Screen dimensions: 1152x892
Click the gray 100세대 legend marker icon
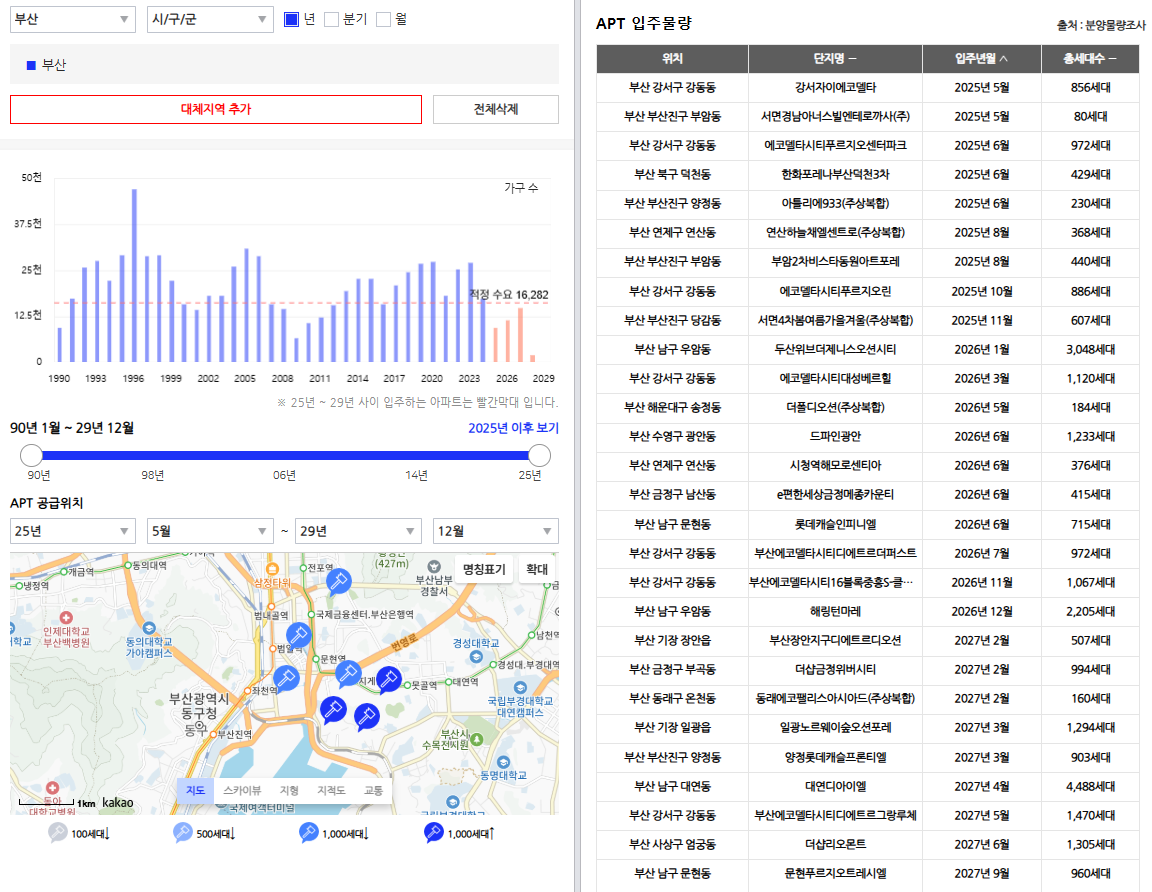click(57, 832)
